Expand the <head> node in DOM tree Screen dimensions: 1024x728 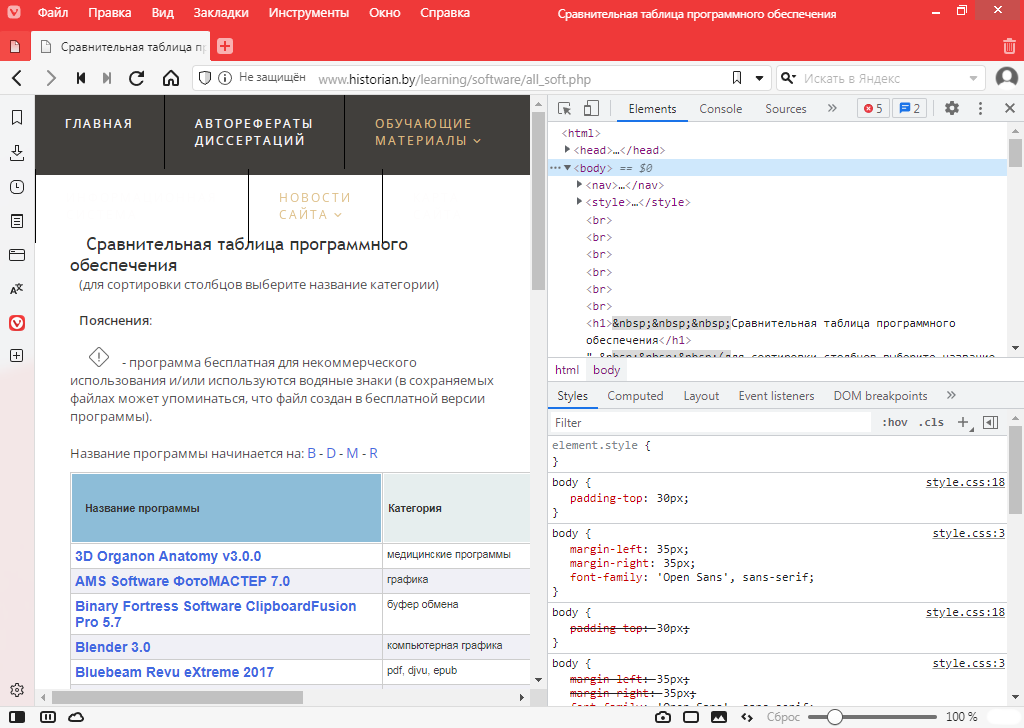(568, 150)
